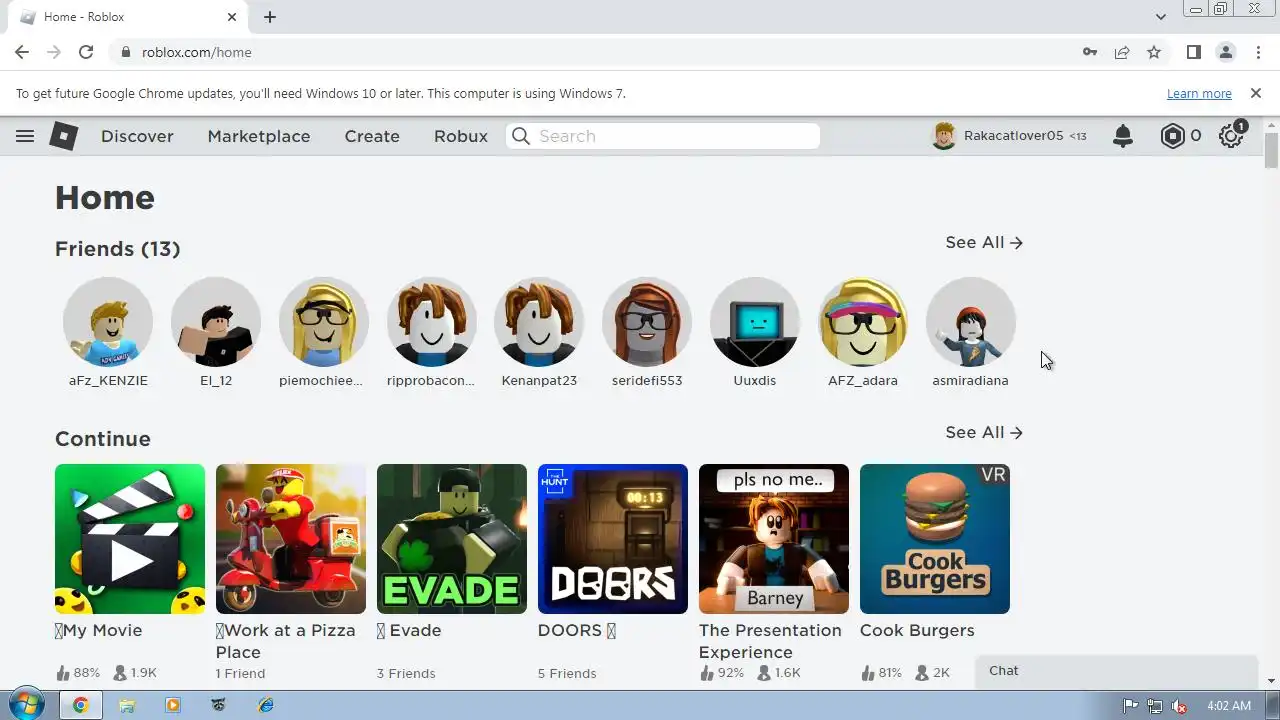
Task: Open the Evade game thumbnail
Action: point(452,539)
